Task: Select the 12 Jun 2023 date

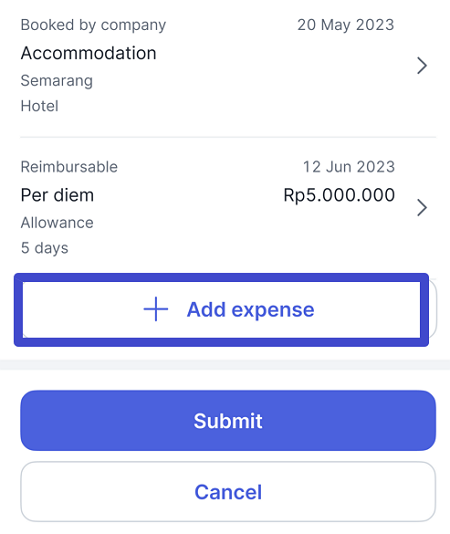Action: (x=349, y=167)
